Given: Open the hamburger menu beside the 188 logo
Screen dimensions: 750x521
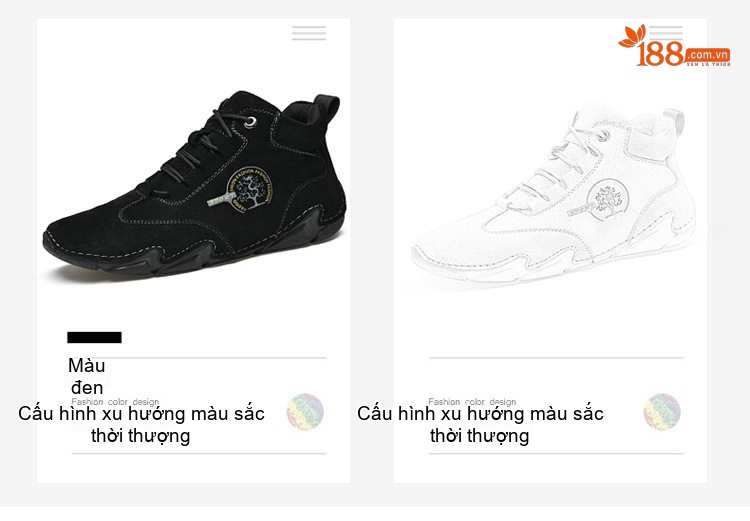Looking at the screenshot, I should [666, 32].
